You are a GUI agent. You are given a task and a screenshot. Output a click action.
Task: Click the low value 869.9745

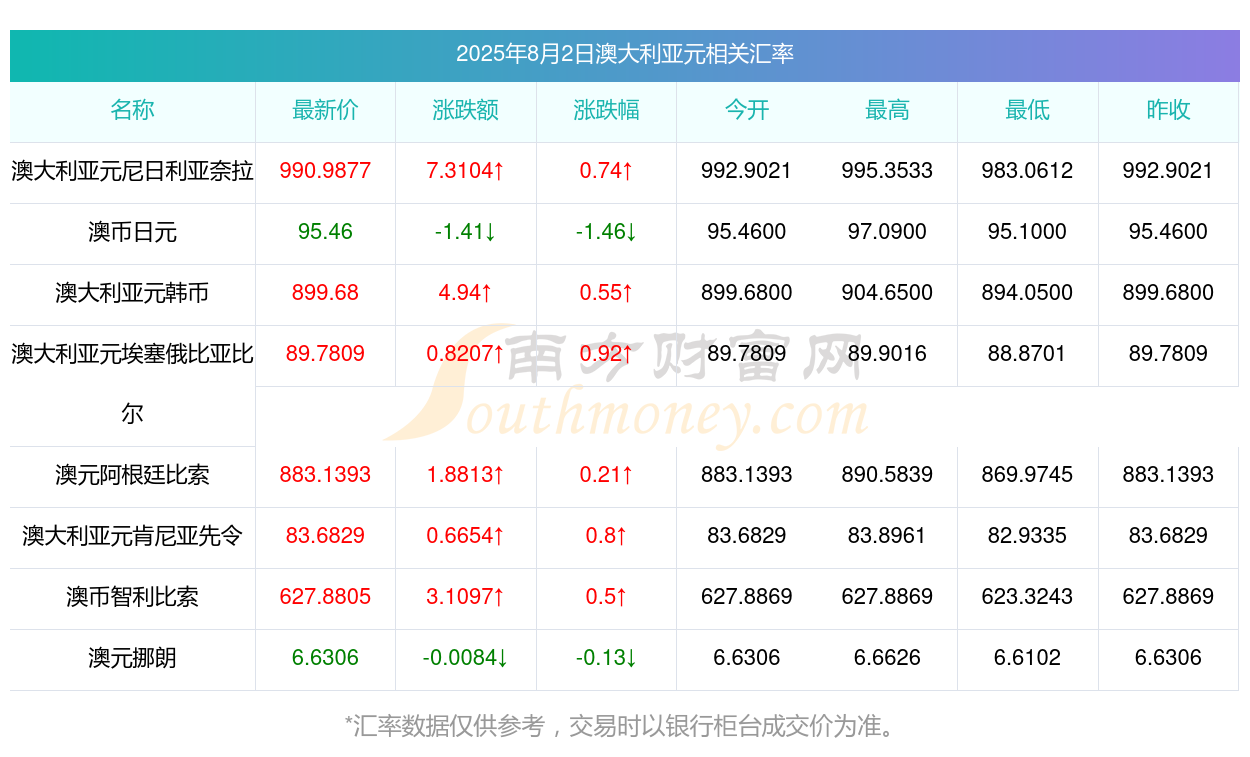[x=1028, y=475]
